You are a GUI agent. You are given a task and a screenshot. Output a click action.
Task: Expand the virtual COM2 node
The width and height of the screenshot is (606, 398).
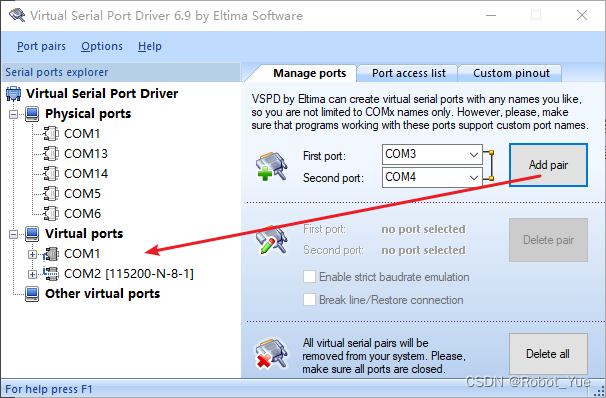point(32,274)
